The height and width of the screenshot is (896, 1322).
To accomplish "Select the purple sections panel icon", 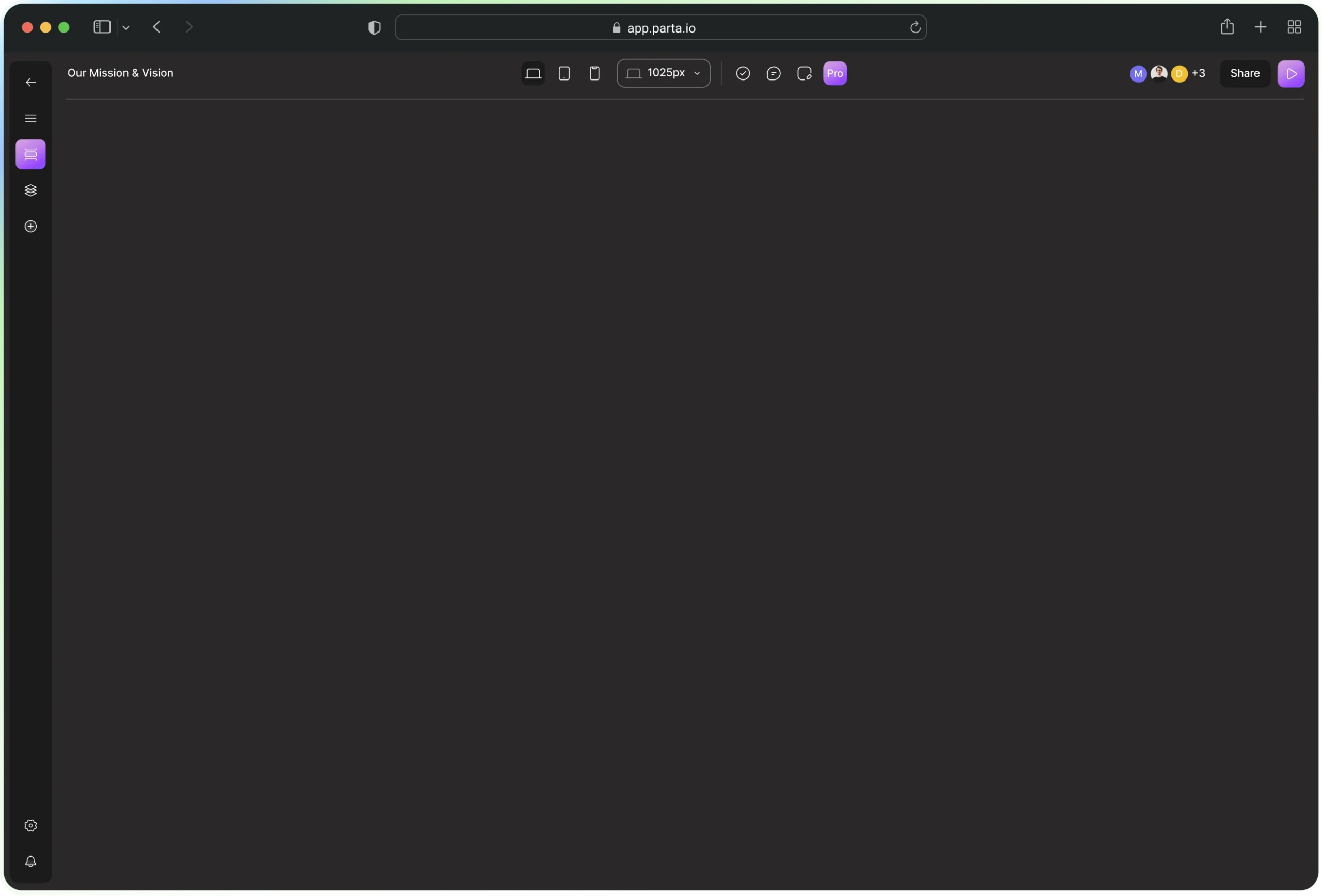I will pos(30,154).
